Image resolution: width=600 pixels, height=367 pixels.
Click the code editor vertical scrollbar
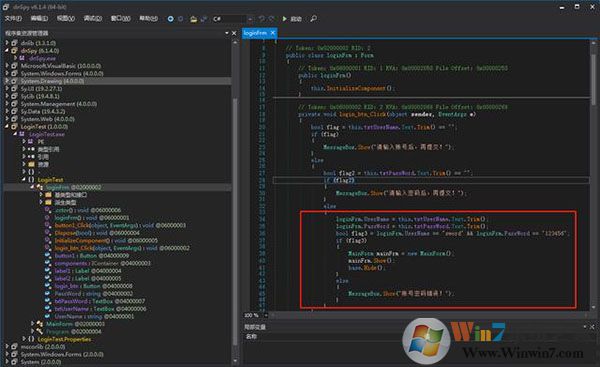point(593,175)
